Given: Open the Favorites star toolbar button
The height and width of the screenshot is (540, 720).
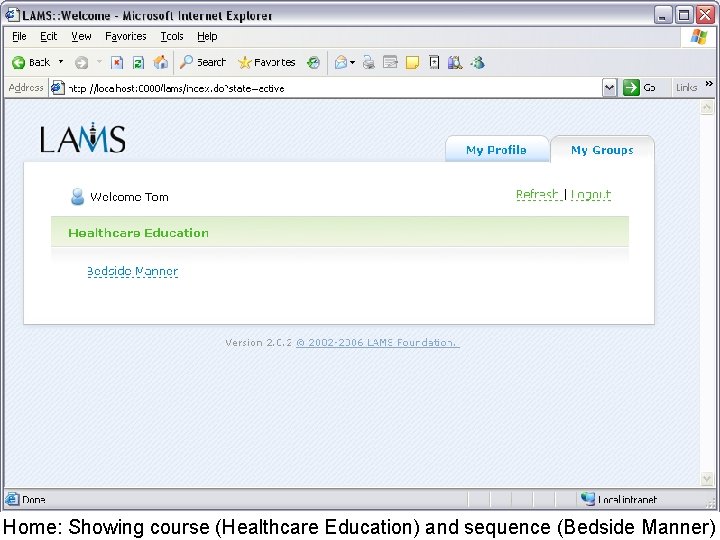Looking at the screenshot, I should (266, 62).
